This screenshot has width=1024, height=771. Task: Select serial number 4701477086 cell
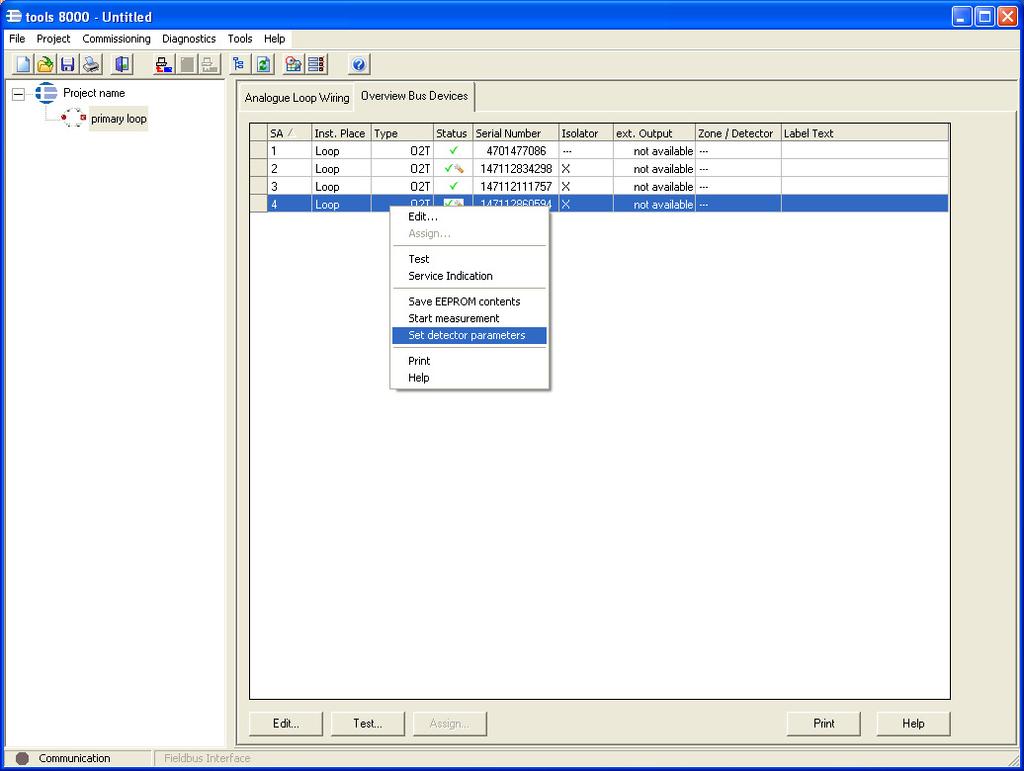click(515, 151)
